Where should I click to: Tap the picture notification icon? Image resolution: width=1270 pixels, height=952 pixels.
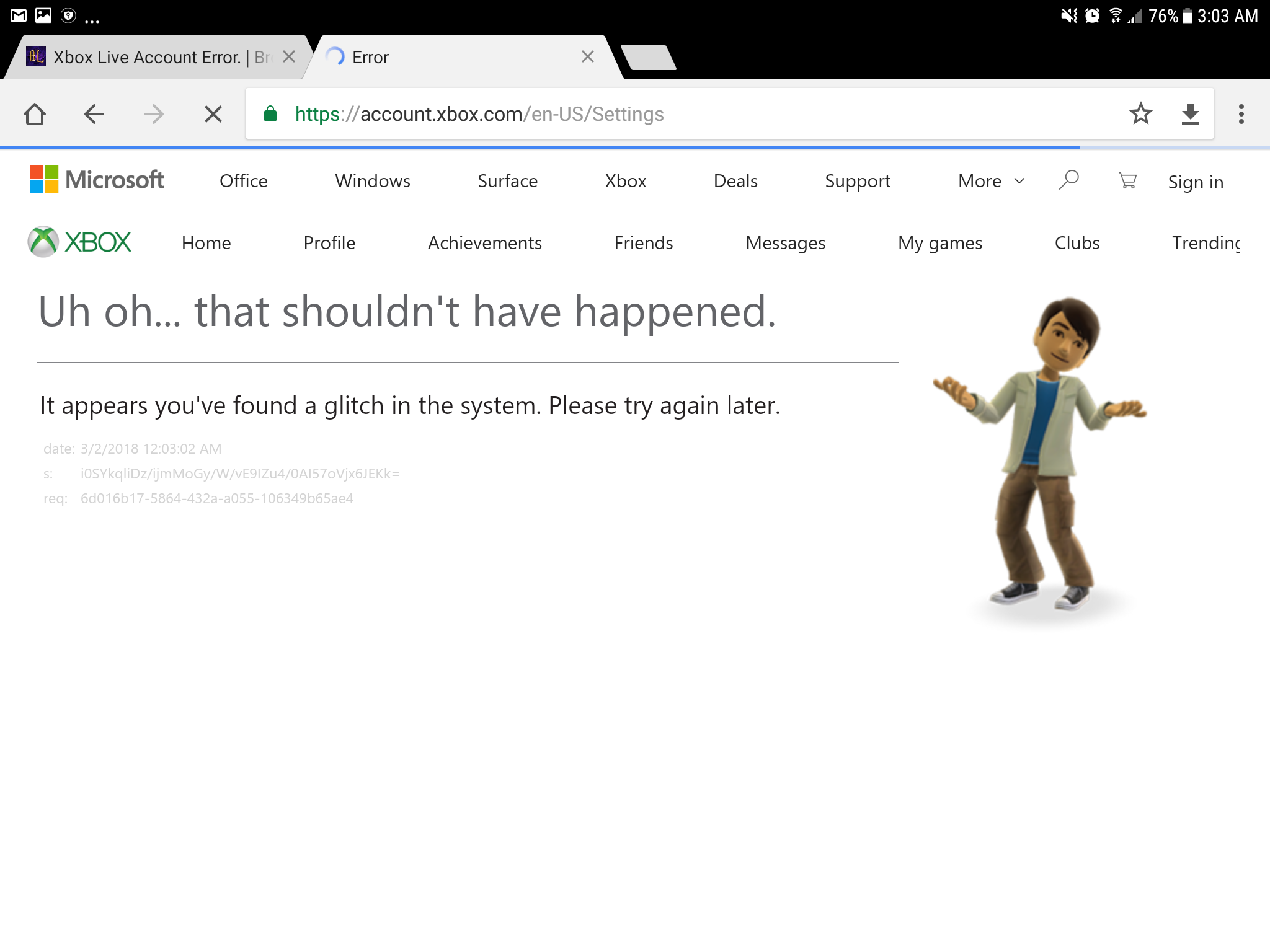43,15
